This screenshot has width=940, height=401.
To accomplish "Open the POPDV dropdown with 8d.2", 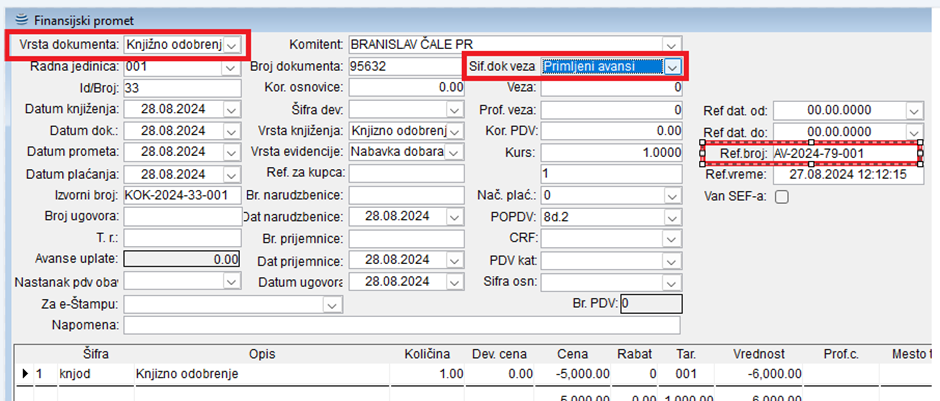I will [x=672, y=217].
